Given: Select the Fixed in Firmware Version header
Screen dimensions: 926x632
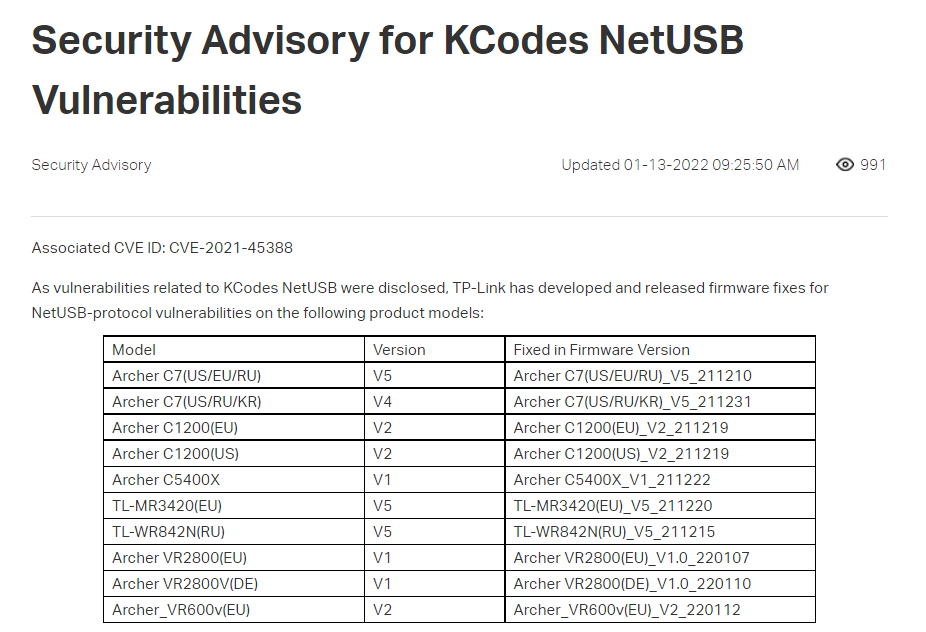Looking at the screenshot, I should tap(660, 349).
